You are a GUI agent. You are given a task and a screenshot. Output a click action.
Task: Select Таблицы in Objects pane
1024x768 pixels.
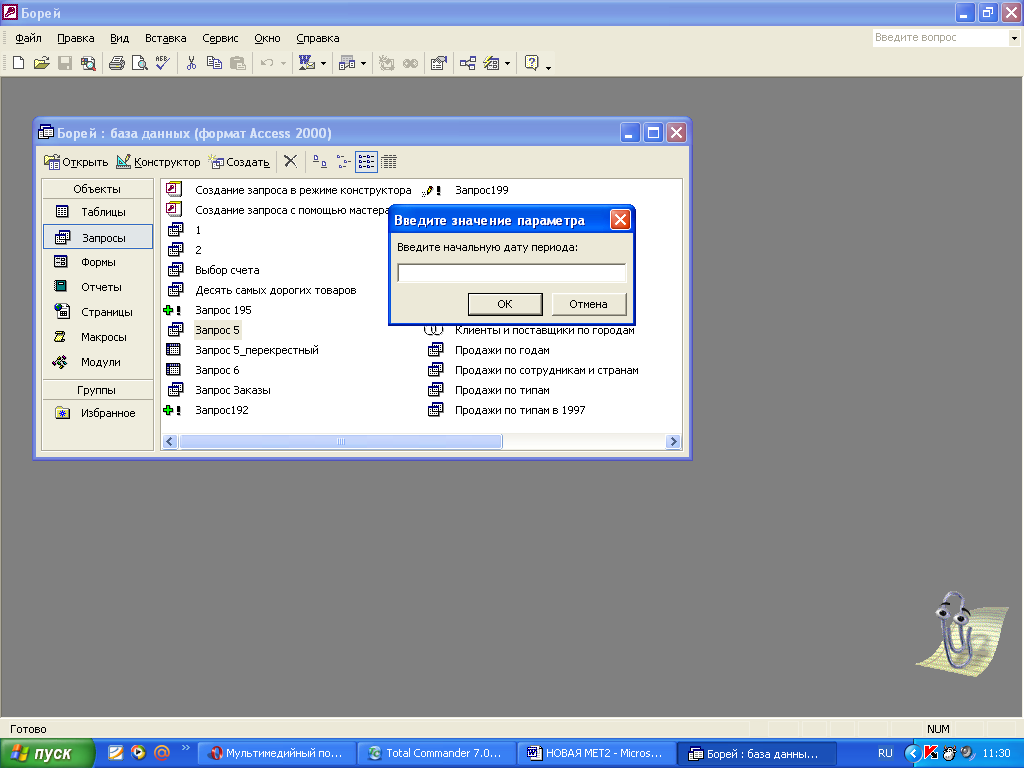point(98,212)
